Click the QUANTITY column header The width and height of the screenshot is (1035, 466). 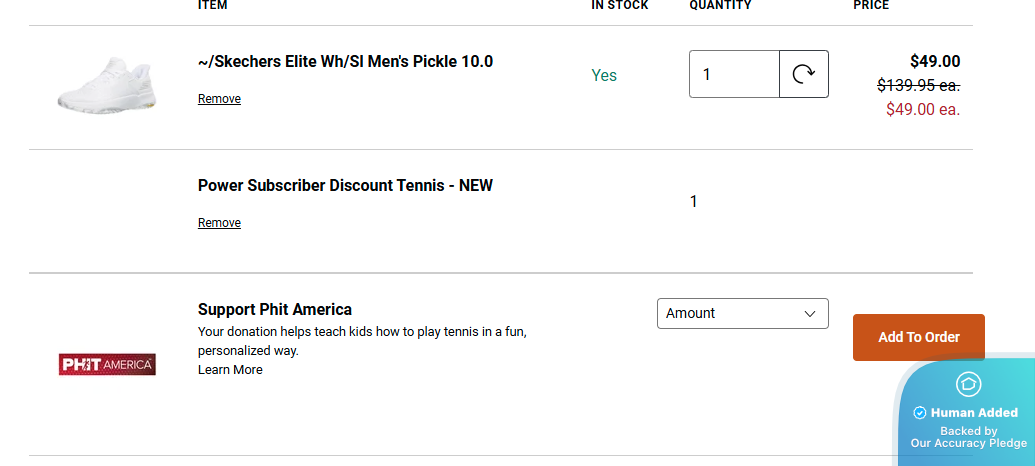pyautogui.click(x=720, y=5)
